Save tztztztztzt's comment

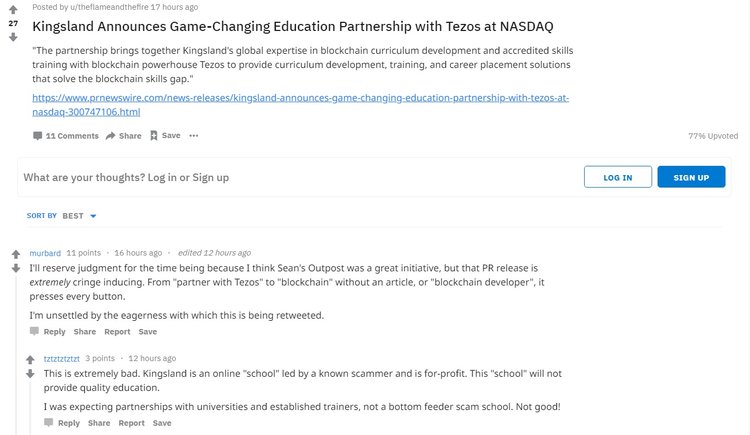tap(163, 423)
